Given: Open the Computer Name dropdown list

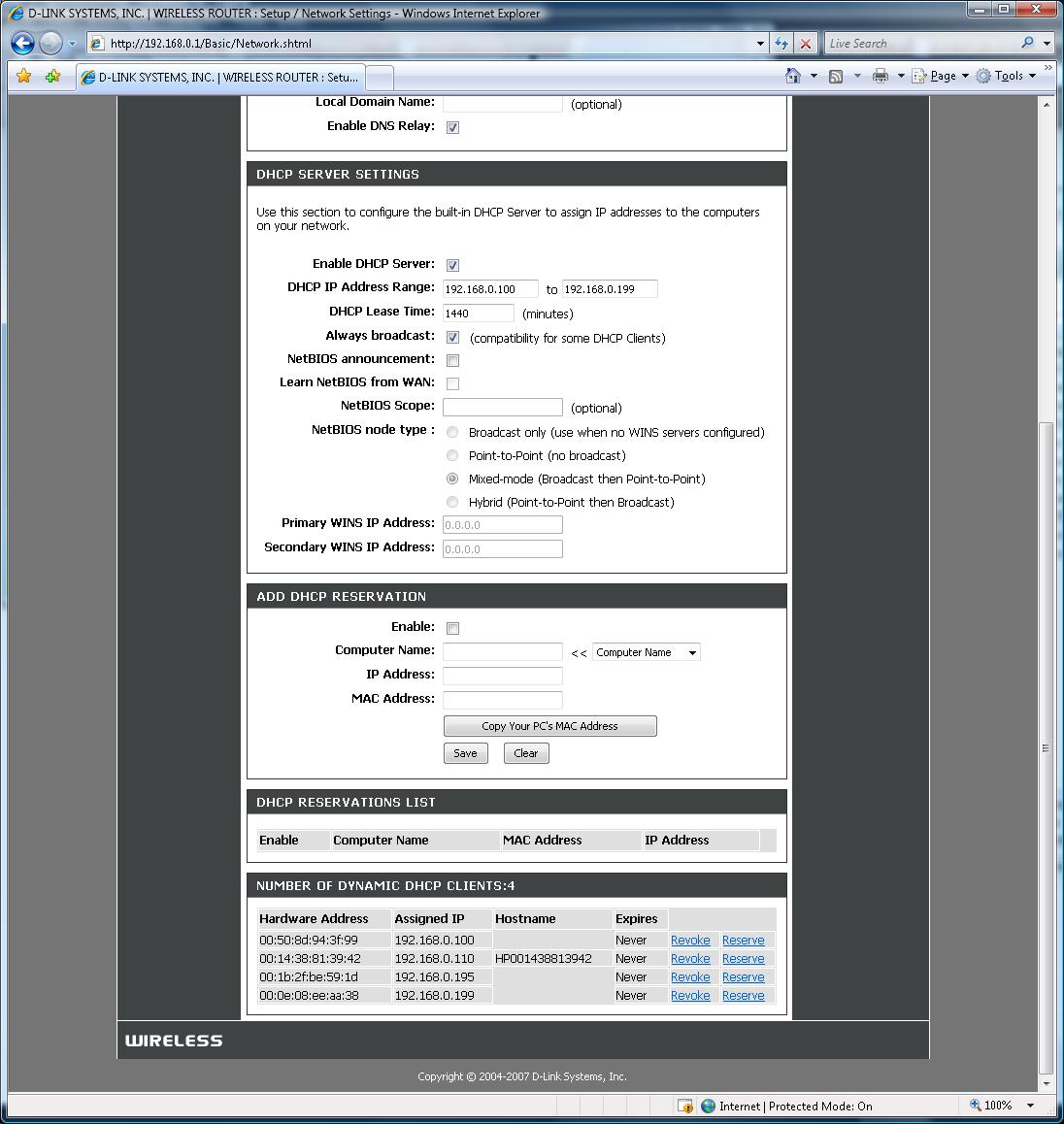Looking at the screenshot, I should (x=646, y=652).
